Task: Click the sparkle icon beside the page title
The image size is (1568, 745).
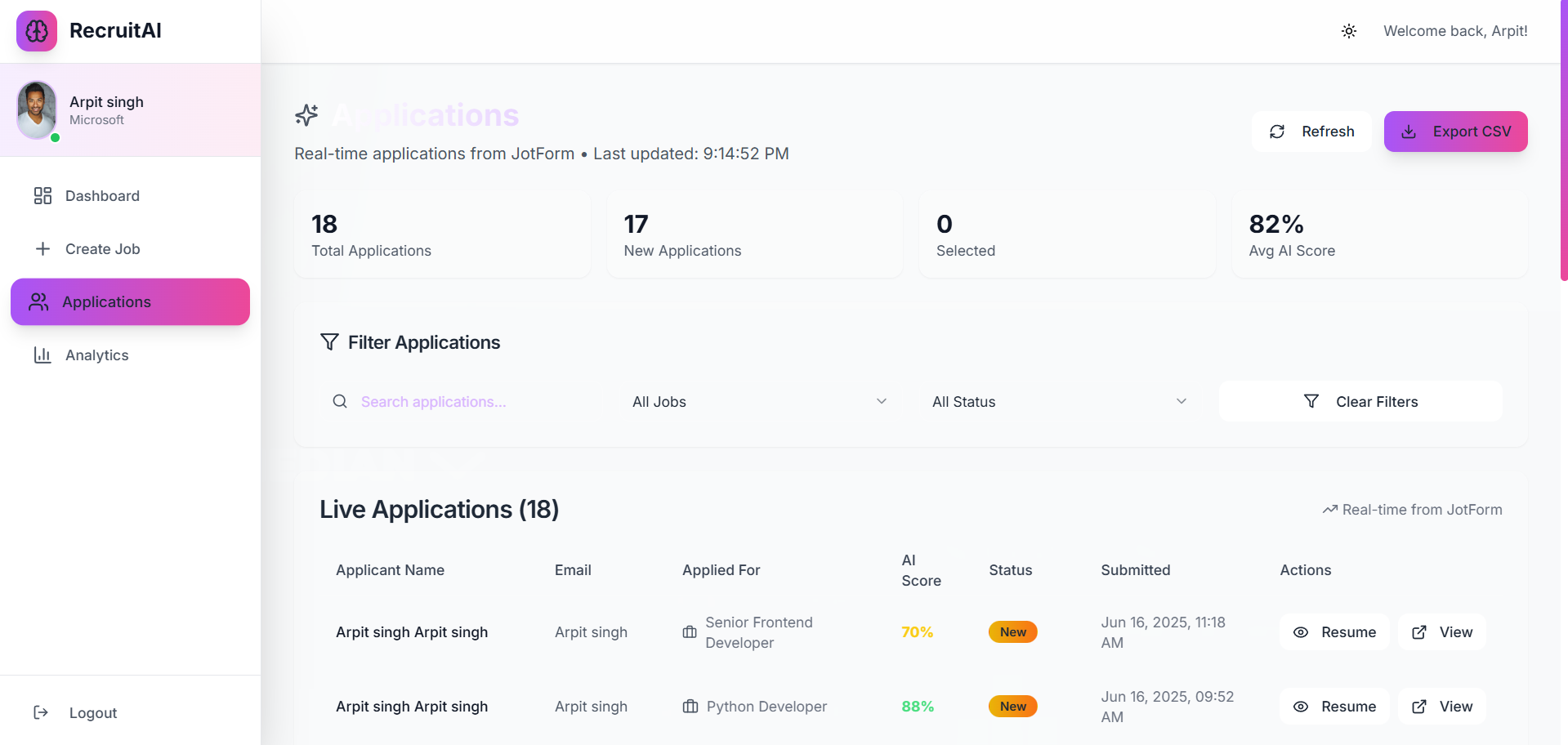Action: click(307, 115)
